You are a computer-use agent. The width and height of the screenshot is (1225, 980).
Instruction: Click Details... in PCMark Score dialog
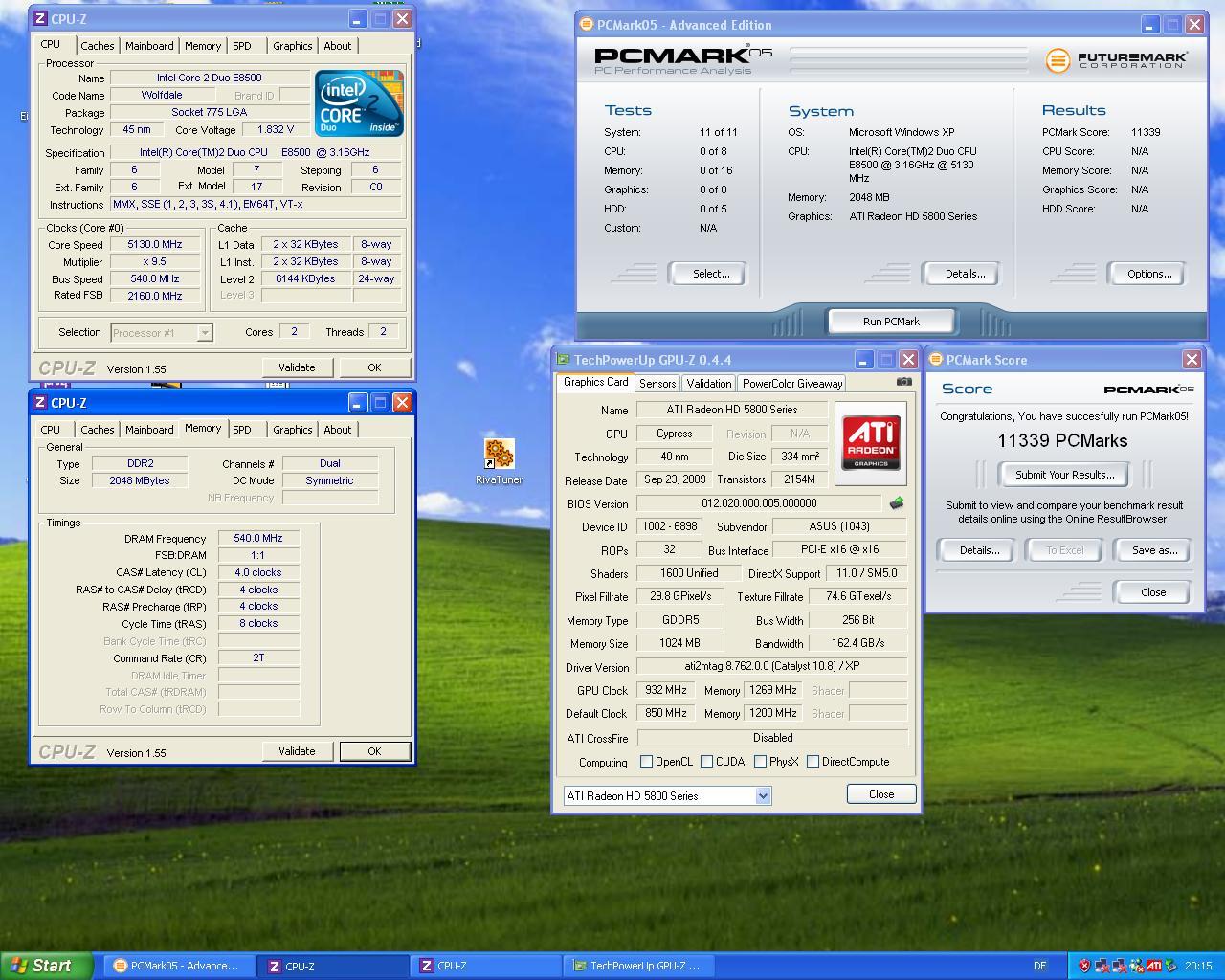(979, 550)
